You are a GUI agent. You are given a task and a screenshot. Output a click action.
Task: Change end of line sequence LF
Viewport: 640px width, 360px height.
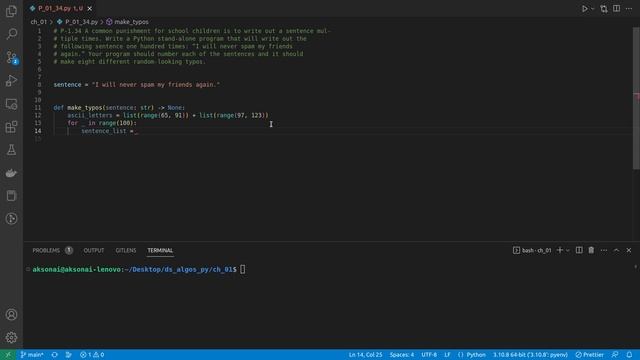tap(447, 355)
